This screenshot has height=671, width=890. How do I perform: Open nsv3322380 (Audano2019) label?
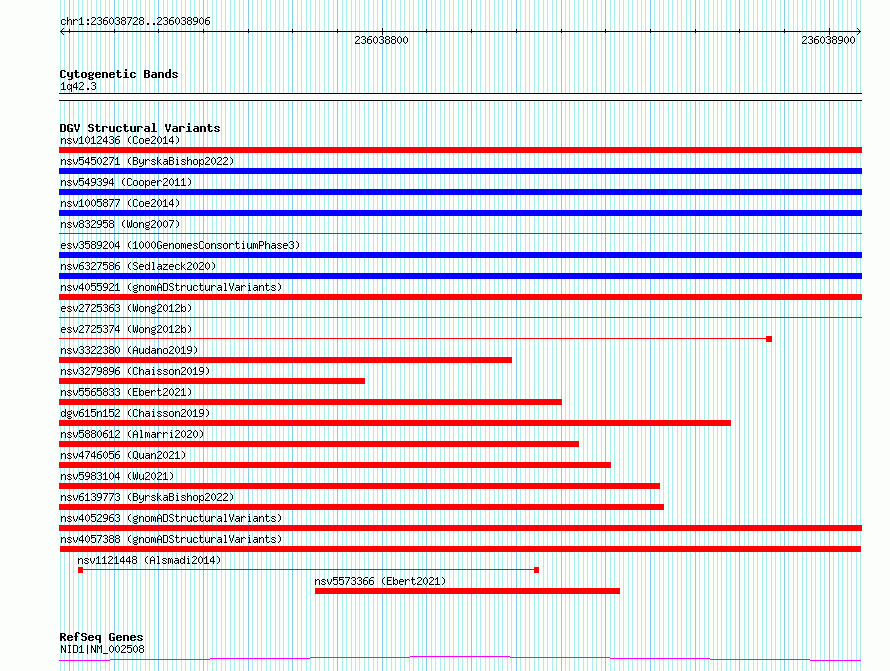pos(129,350)
